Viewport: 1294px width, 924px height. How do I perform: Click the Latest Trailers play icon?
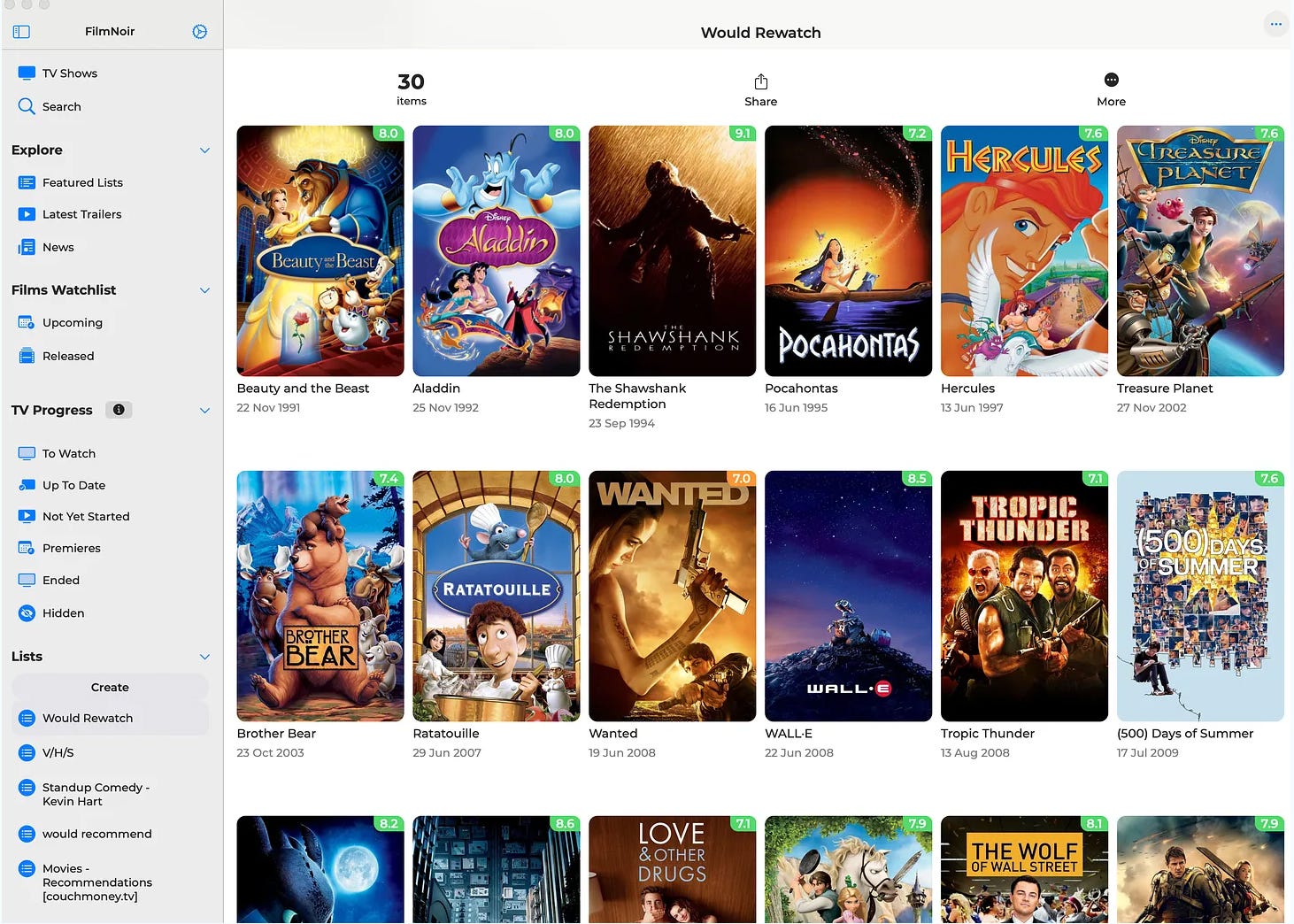point(27,214)
